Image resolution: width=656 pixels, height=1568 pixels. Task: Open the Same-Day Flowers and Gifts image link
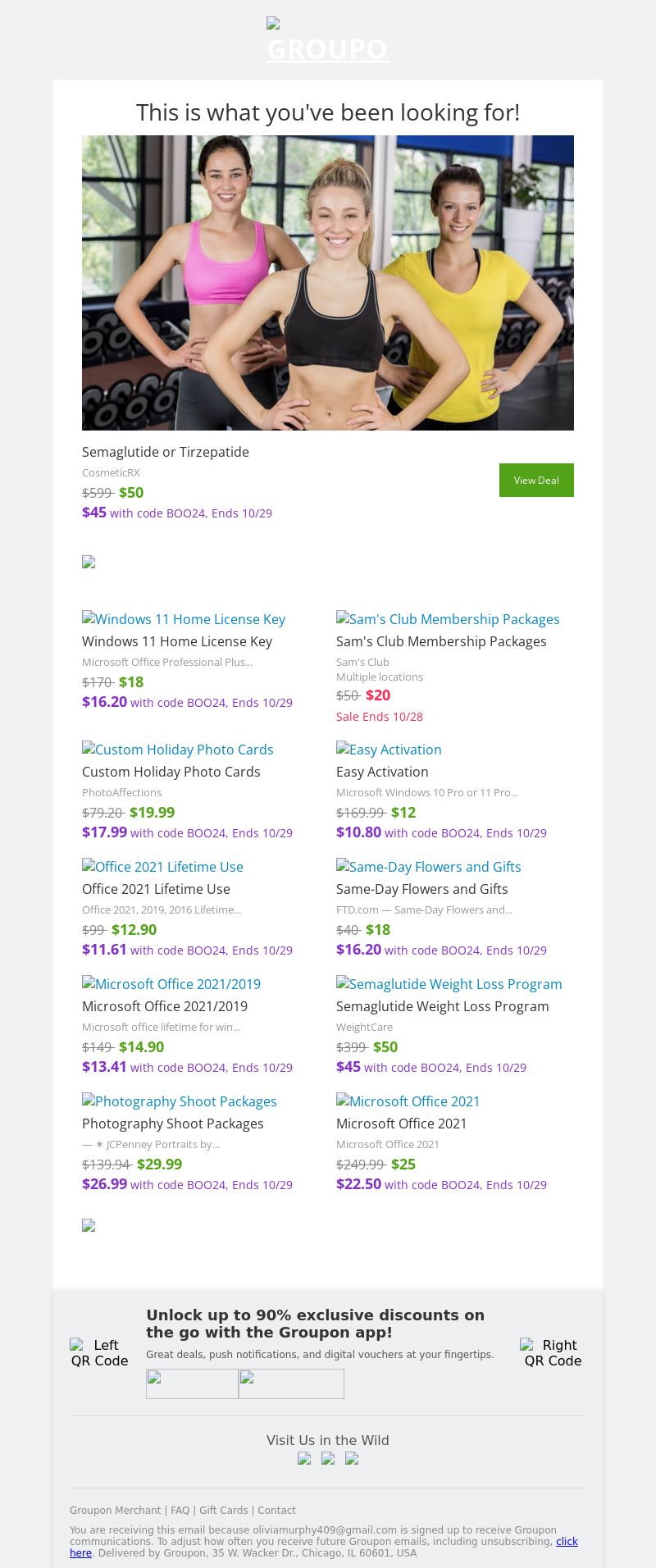click(429, 867)
